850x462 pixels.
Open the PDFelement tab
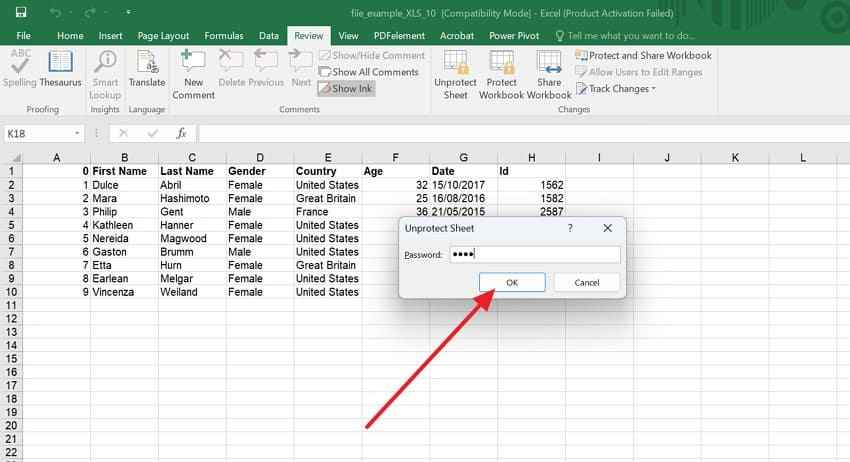[x=399, y=36]
